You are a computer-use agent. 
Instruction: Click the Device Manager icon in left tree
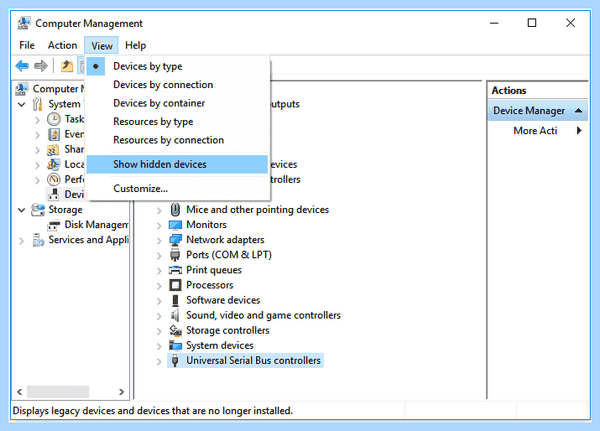click(54, 194)
